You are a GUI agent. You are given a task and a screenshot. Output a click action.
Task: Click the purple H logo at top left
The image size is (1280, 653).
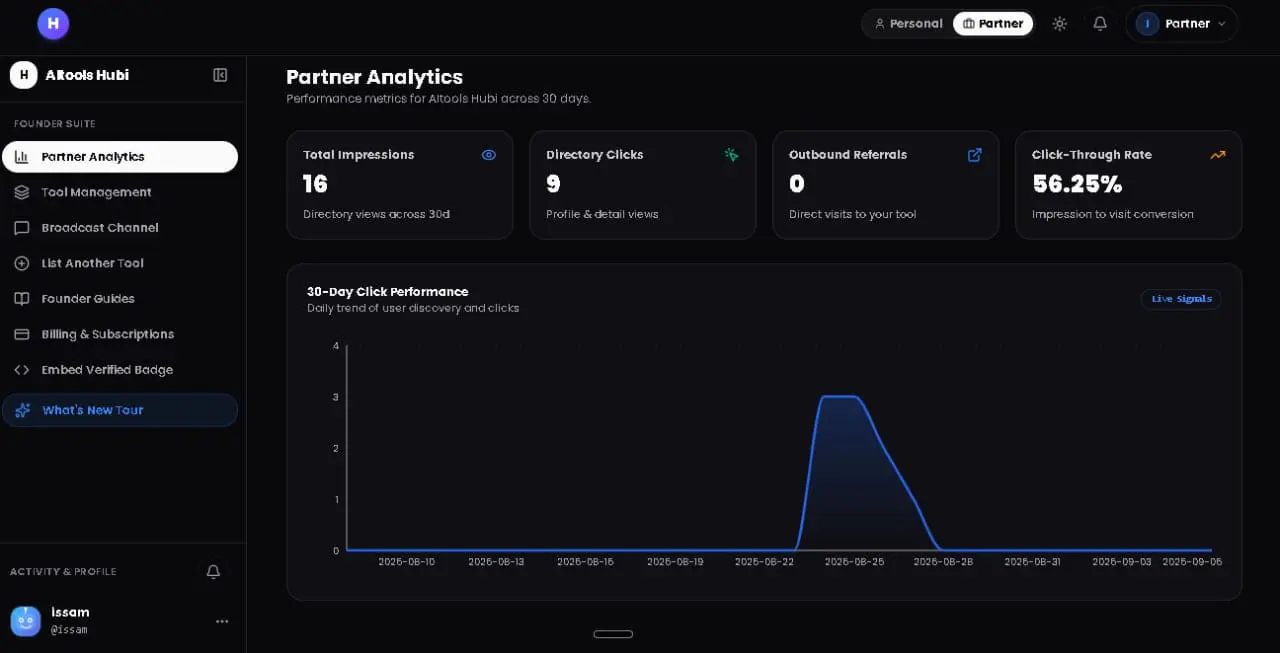(53, 23)
